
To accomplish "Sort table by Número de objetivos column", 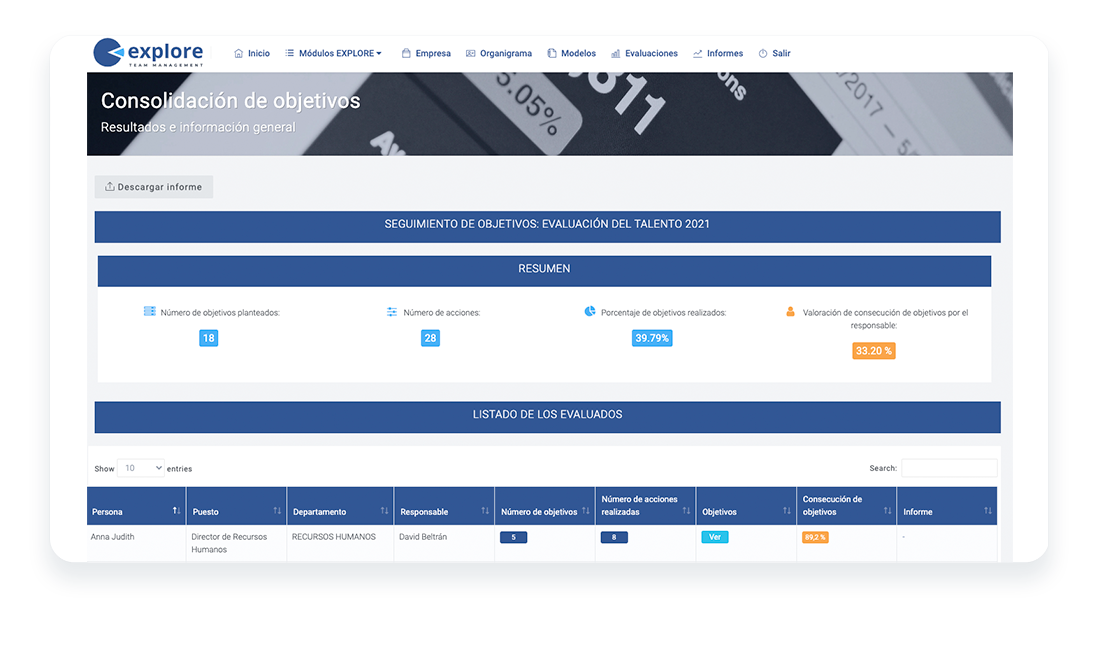I will [544, 506].
